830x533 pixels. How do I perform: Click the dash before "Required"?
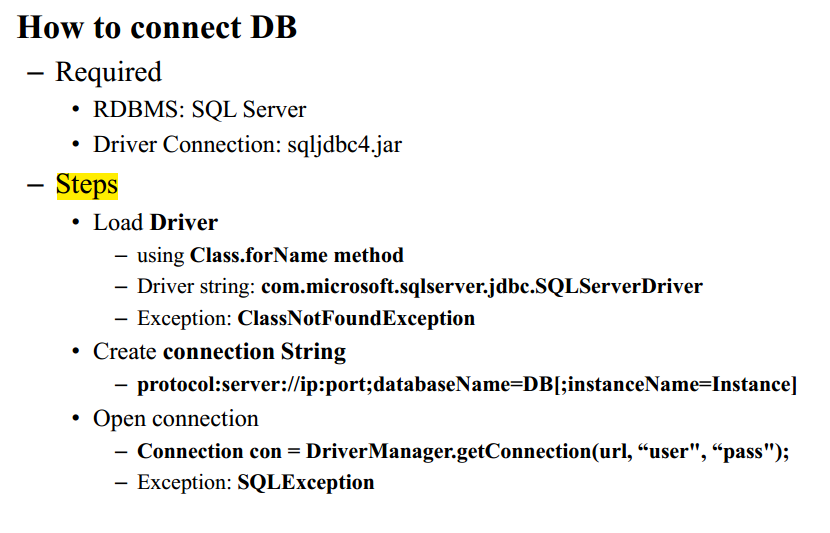[x=36, y=72]
